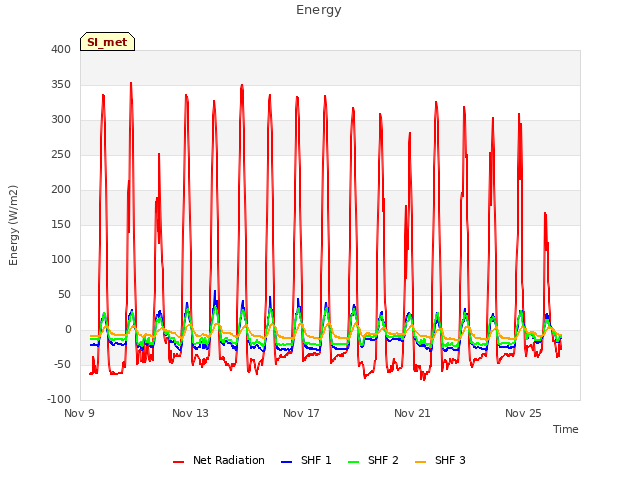
Task: Click the 300 y-axis tick label
Action: pyautogui.click(x=61, y=120)
